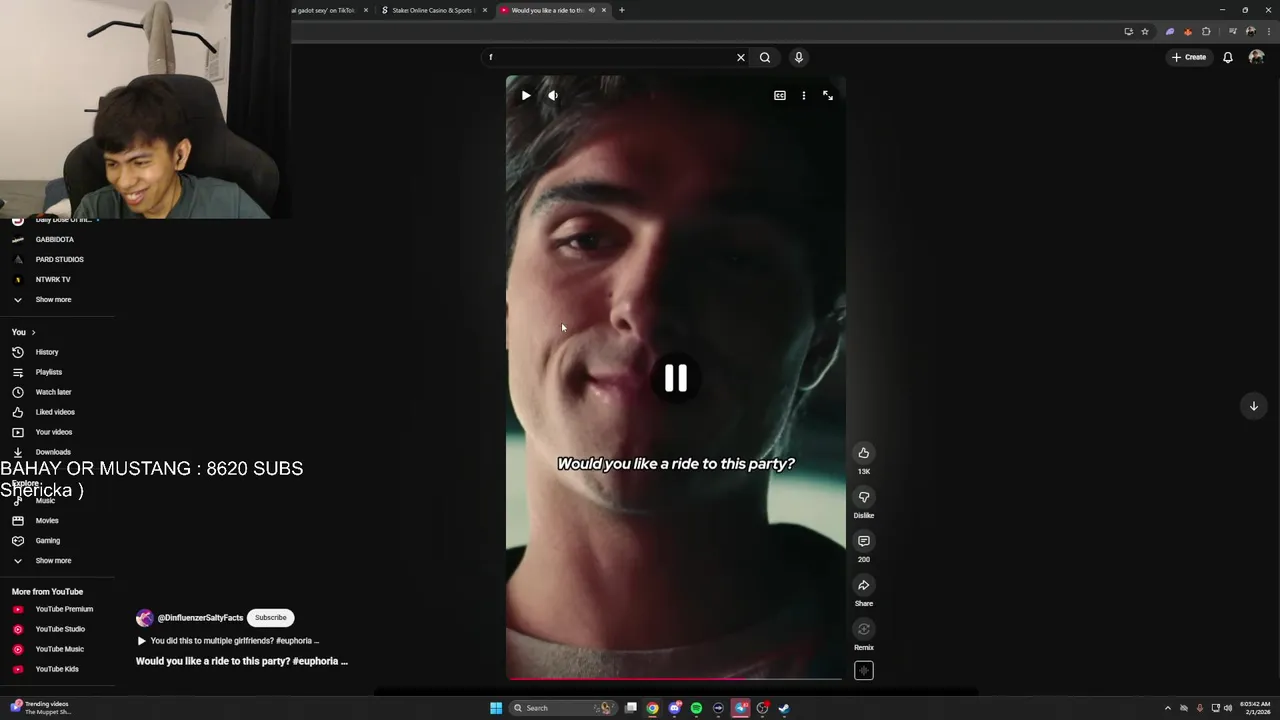Open the browser extensions puzzle icon
The image size is (1280, 720).
point(1206,32)
